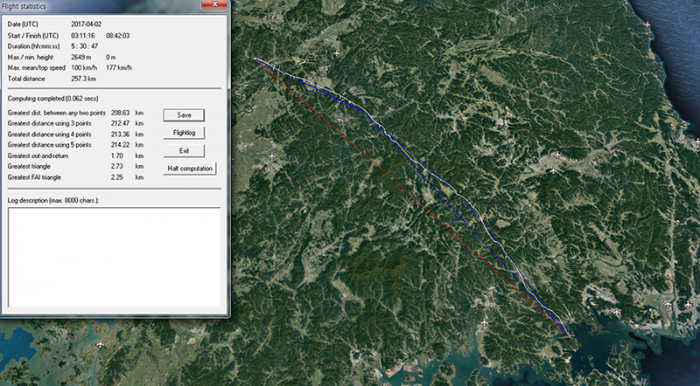Click the finish time 08:42:03
The height and width of the screenshot is (386, 700).
[118, 36]
